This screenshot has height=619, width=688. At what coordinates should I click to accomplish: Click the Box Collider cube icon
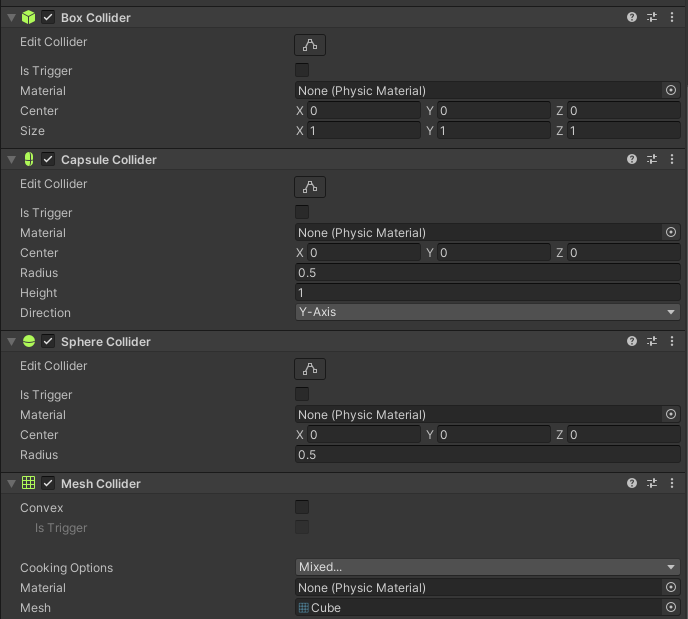pyautogui.click(x=29, y=18)
